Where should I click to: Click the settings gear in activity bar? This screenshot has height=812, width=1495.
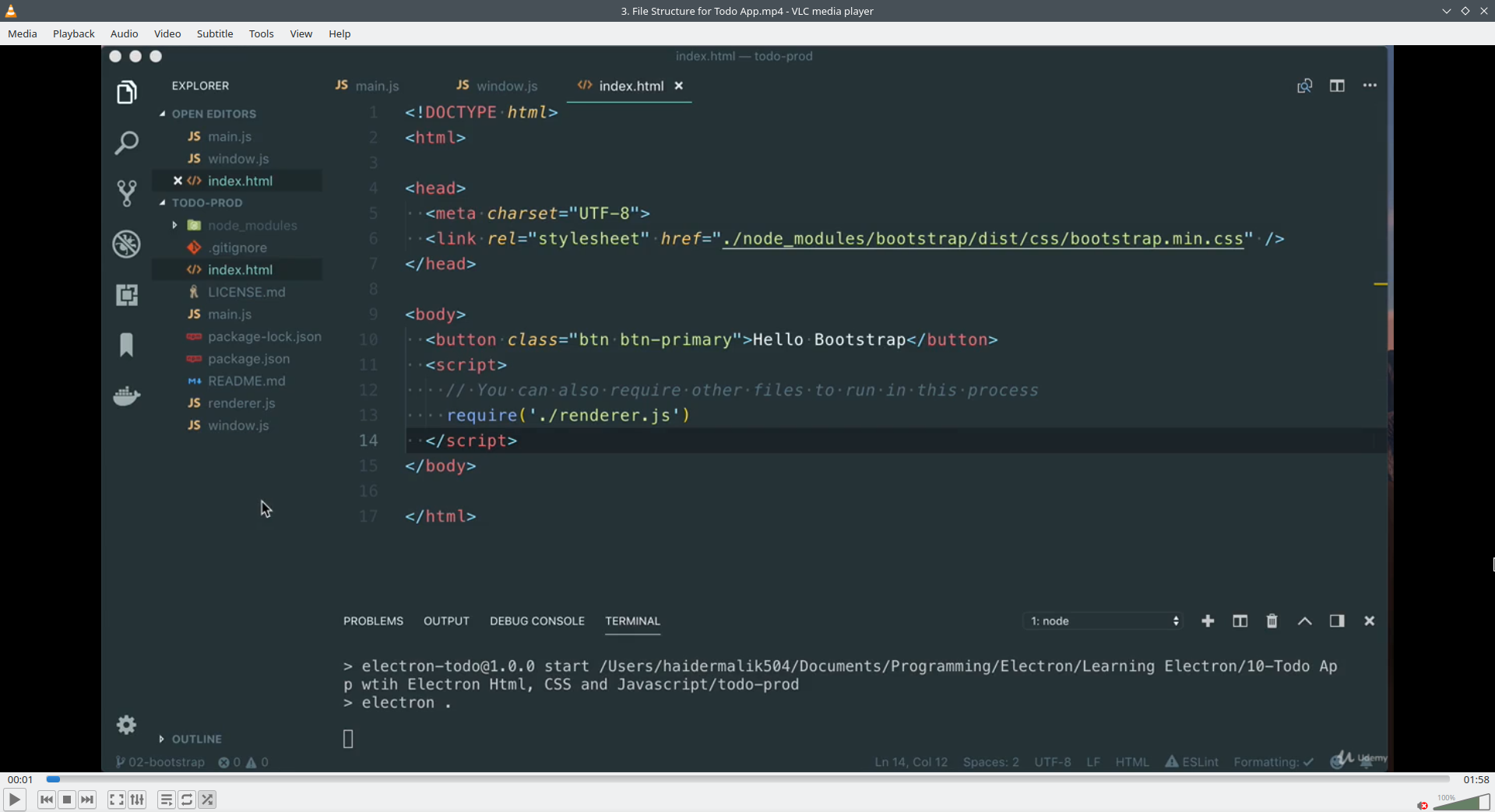127,726
